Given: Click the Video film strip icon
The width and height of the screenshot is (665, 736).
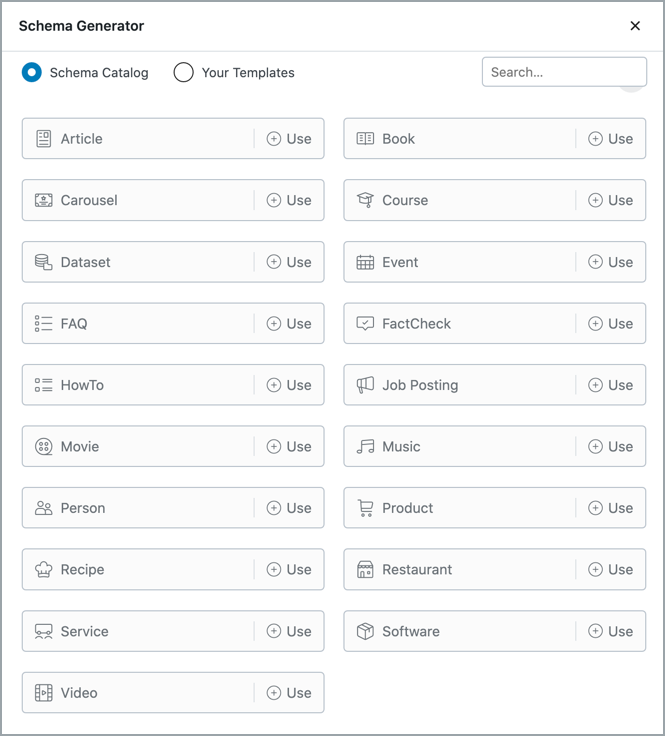Looking at the screenshot, I should 44,693.
